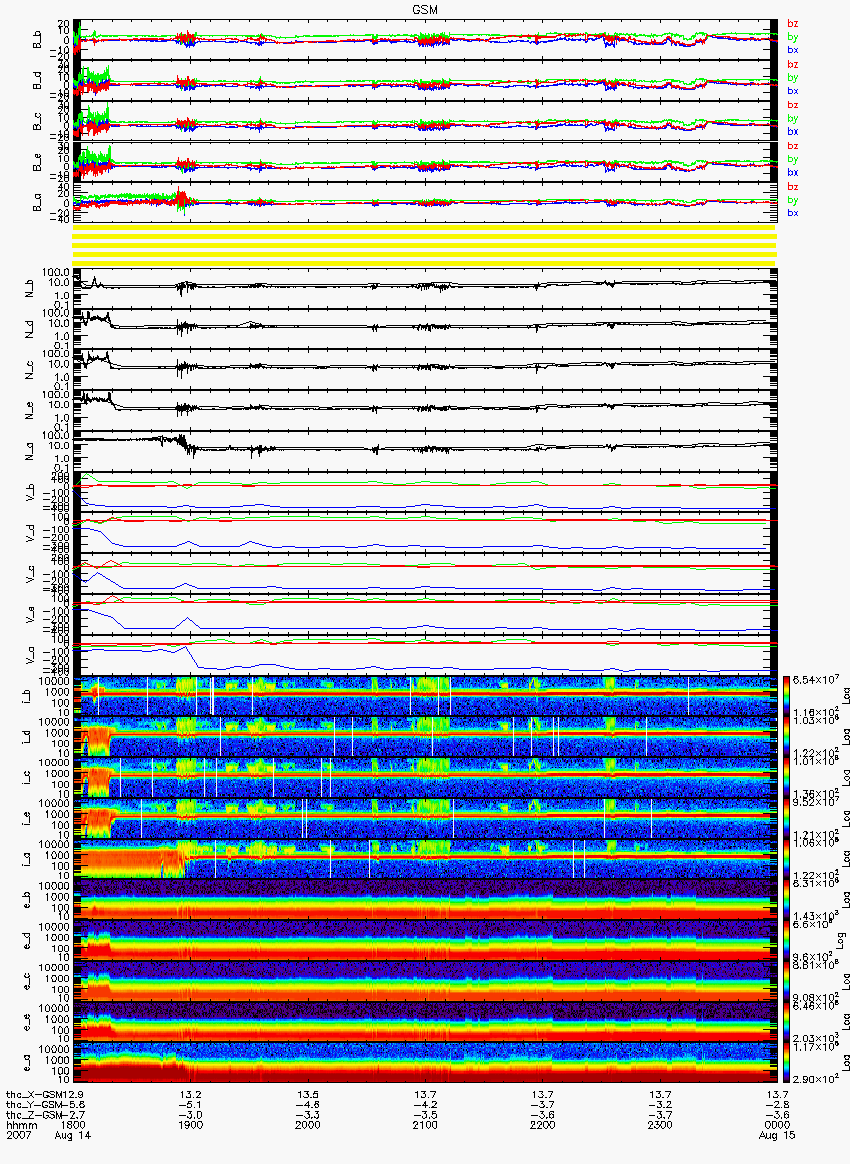Click the B_a axis label
Screen dimensions: 850x1164
(37, 202)
